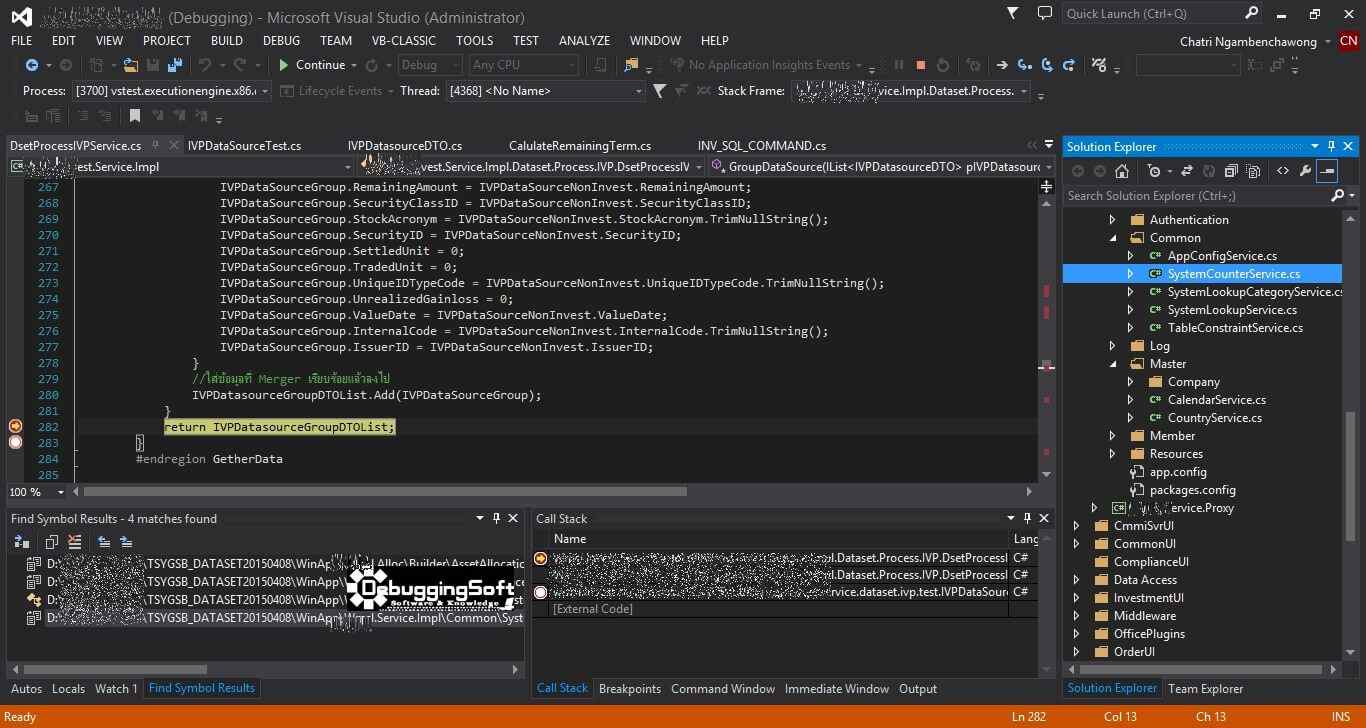This screenshot has height=728, width=1366.
Task: Open the Breakpoints tab
Action: click(629, 689)
